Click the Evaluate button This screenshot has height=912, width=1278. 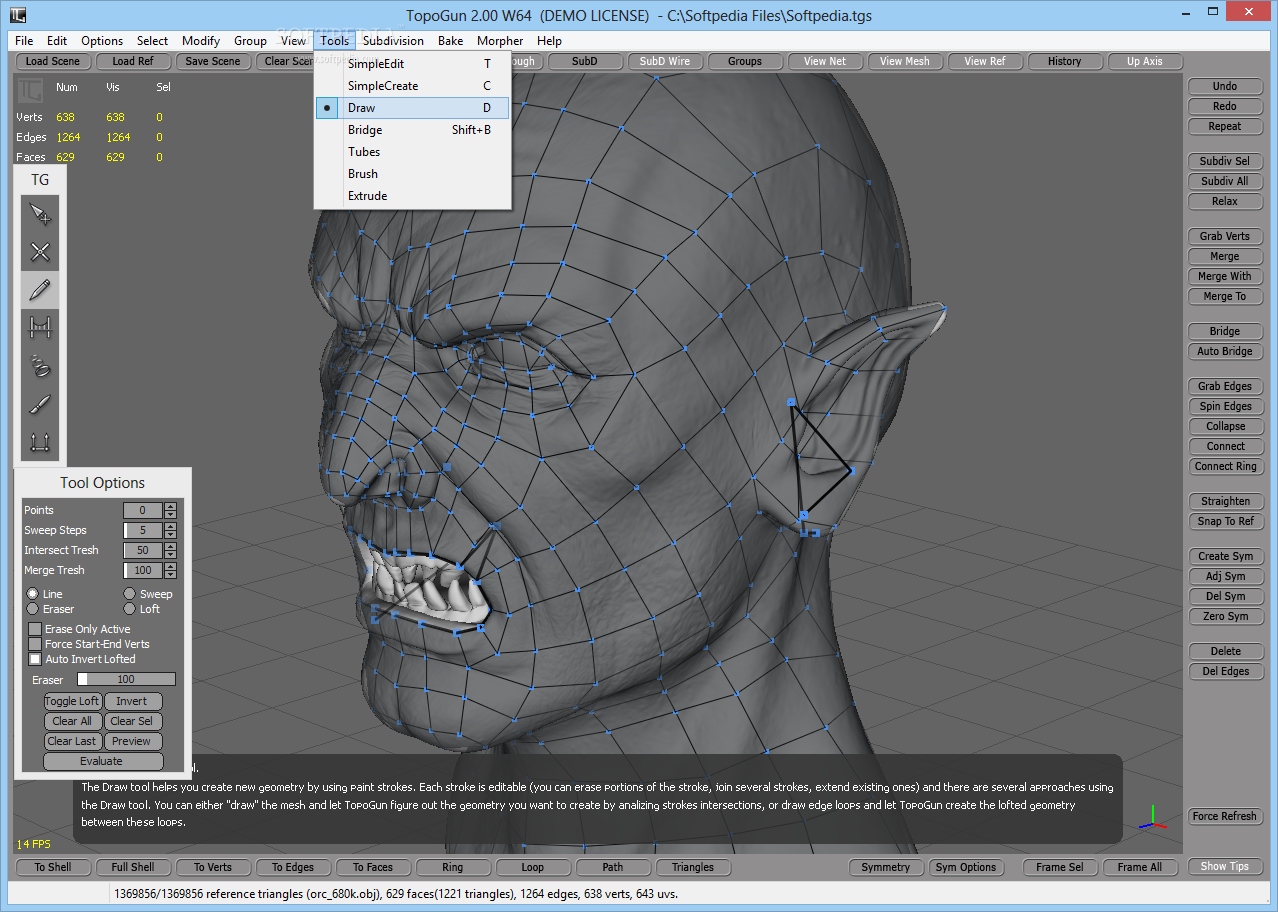tap(102, 761)
